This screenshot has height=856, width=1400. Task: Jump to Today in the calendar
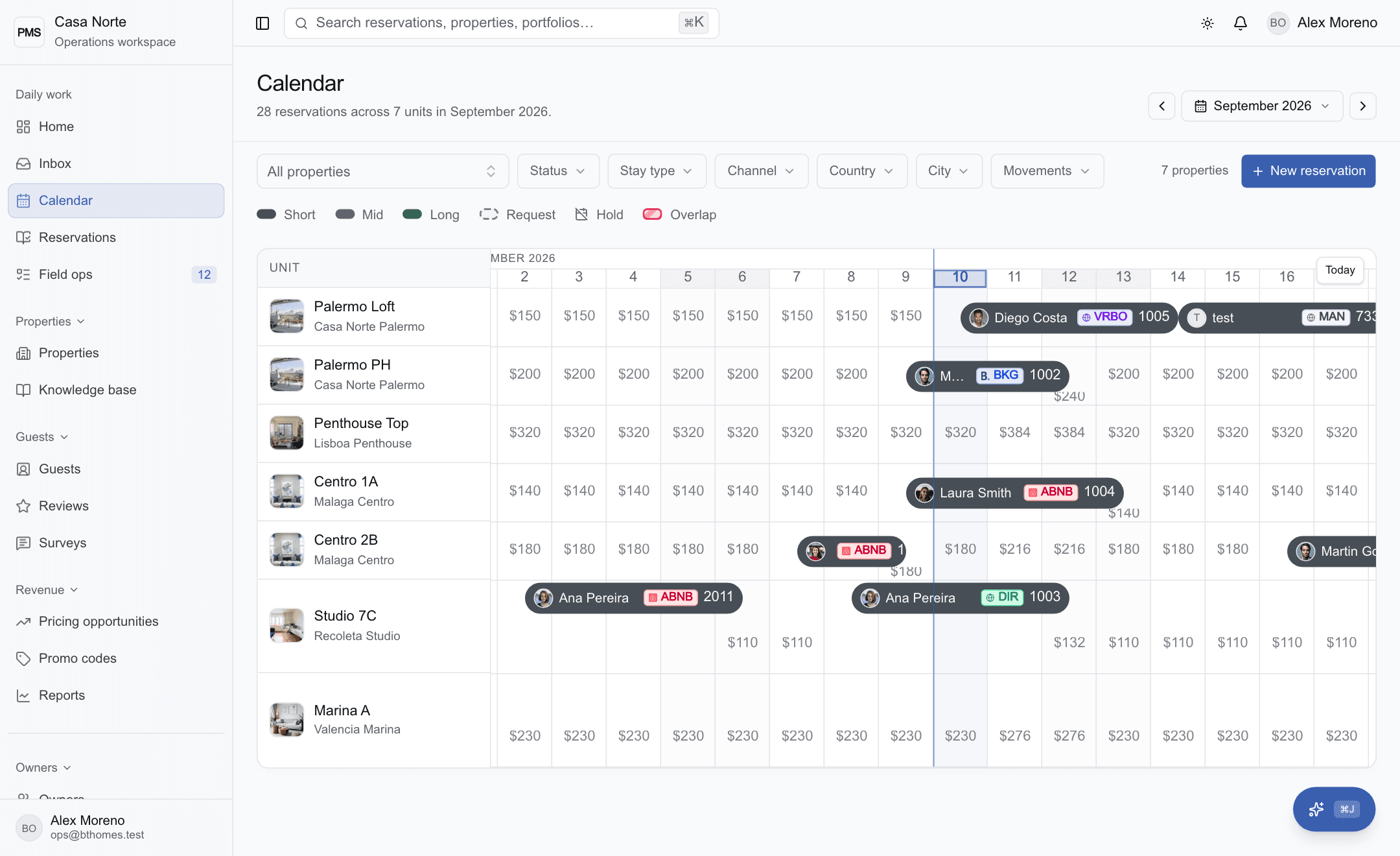coord(1340,270)
